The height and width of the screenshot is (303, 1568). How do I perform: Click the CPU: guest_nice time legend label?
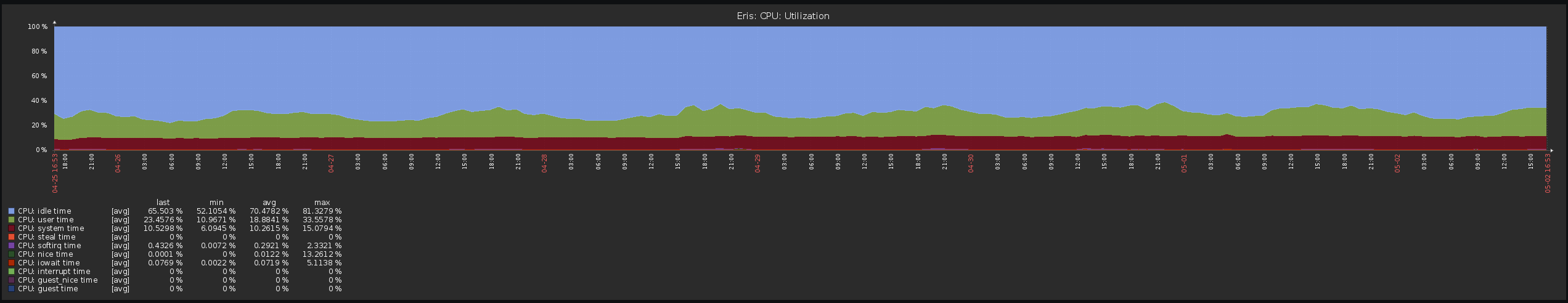57,280
